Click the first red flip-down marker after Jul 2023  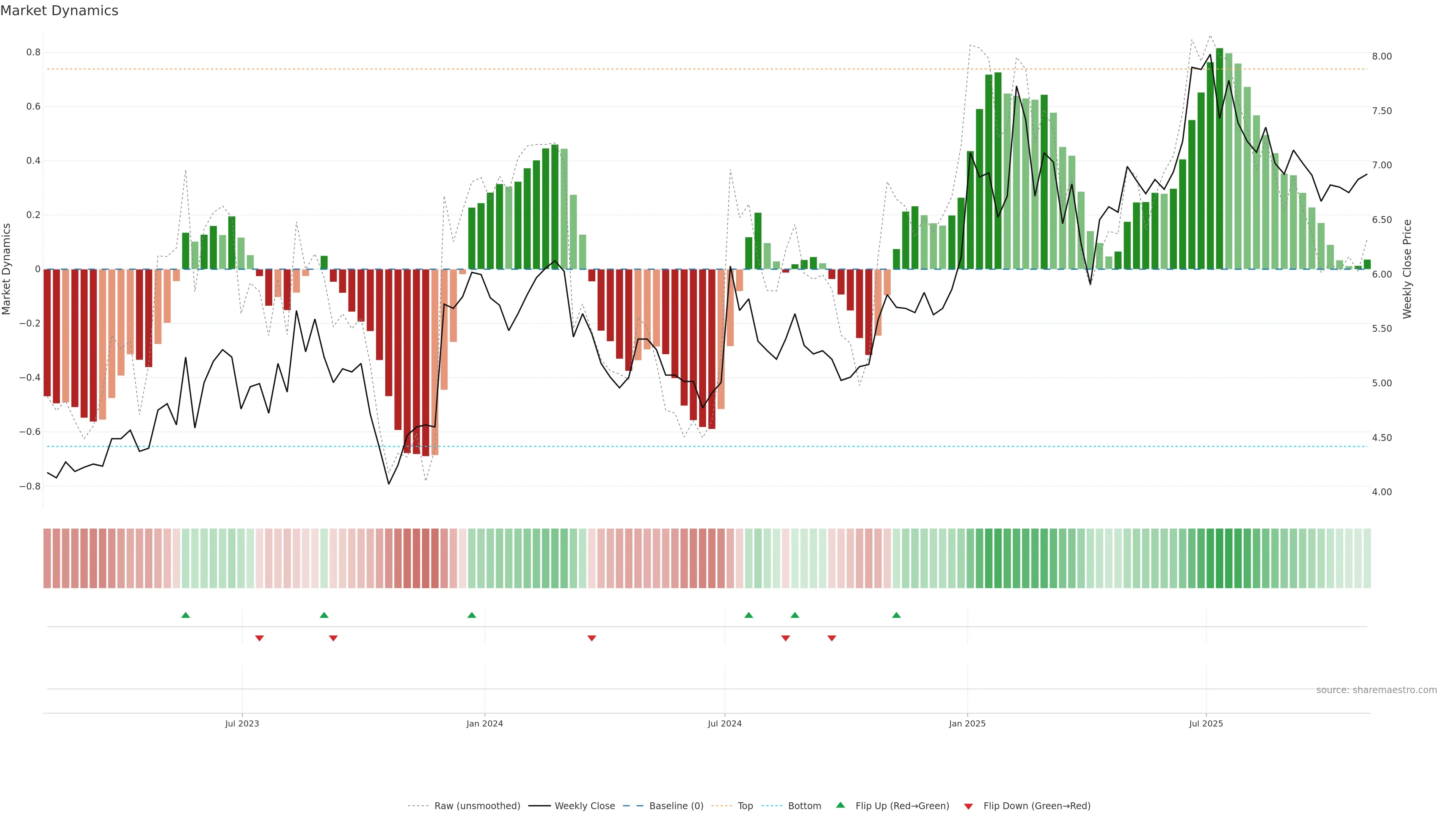pos(259,638)
